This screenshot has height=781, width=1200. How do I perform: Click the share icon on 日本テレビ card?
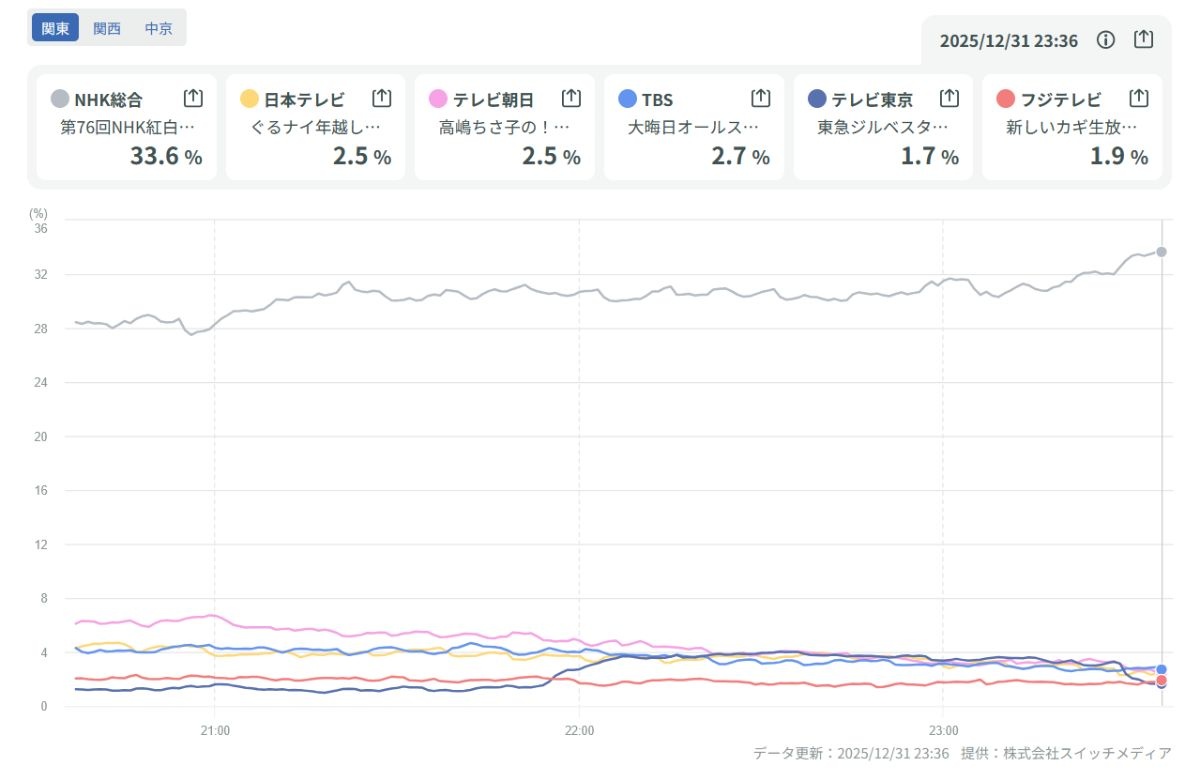[x=381, y=98]
